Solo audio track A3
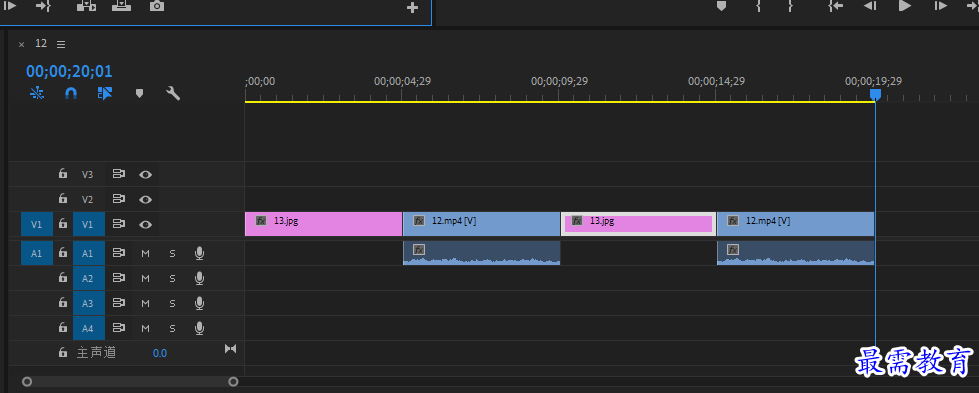This screenshot has width=979, height=393. (x=172, y=303)
